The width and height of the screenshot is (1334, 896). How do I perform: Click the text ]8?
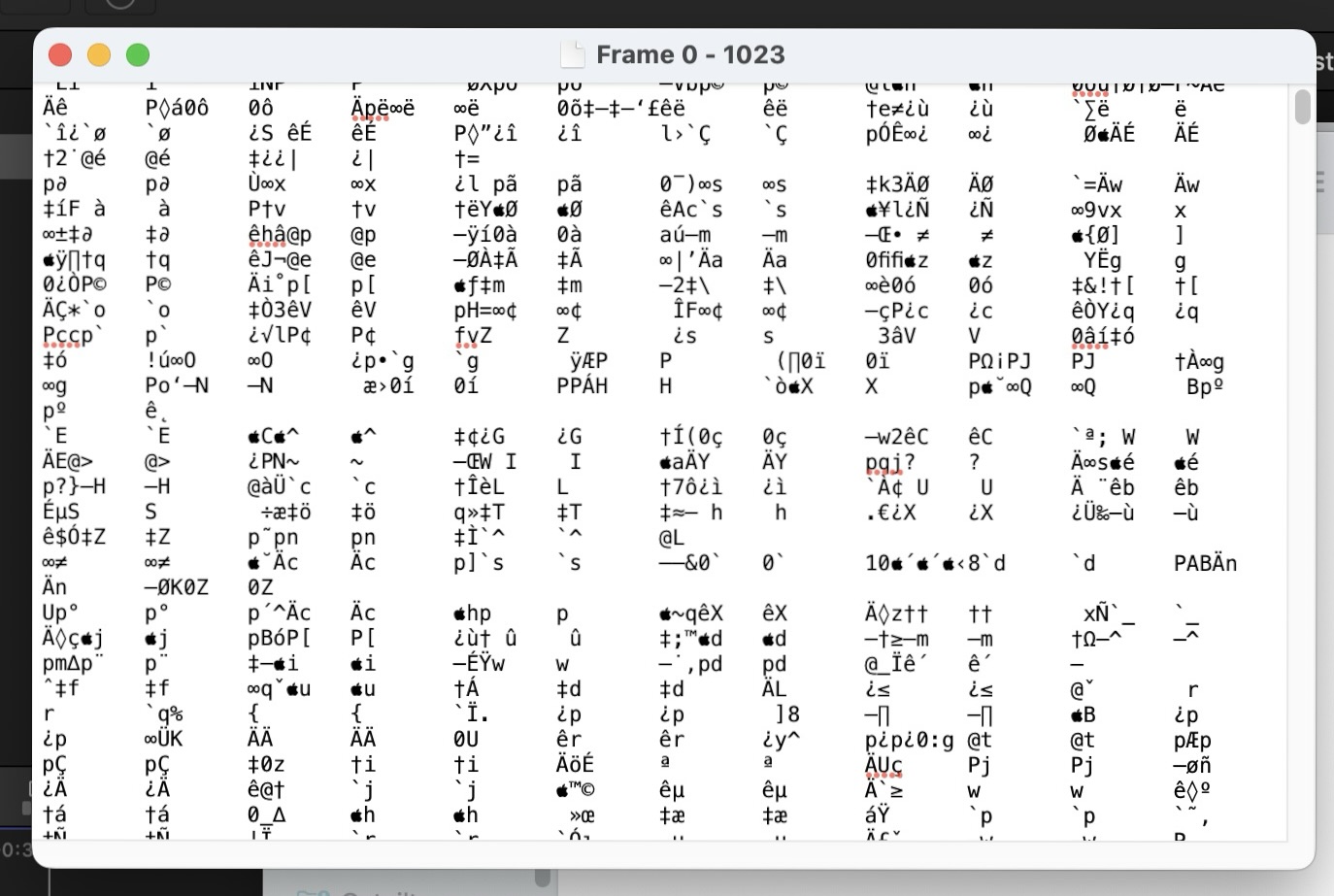point(787,714)
